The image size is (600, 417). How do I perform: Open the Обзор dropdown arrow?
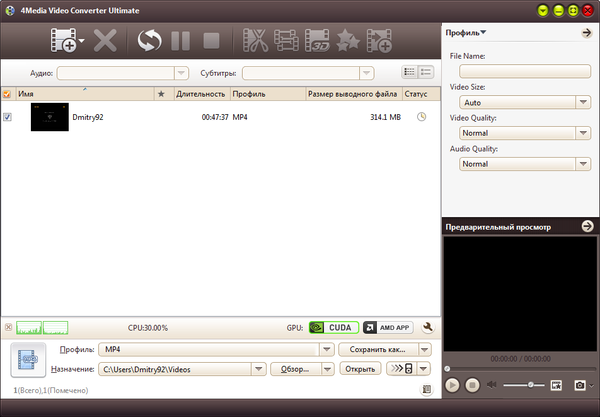tap(327, 369)
